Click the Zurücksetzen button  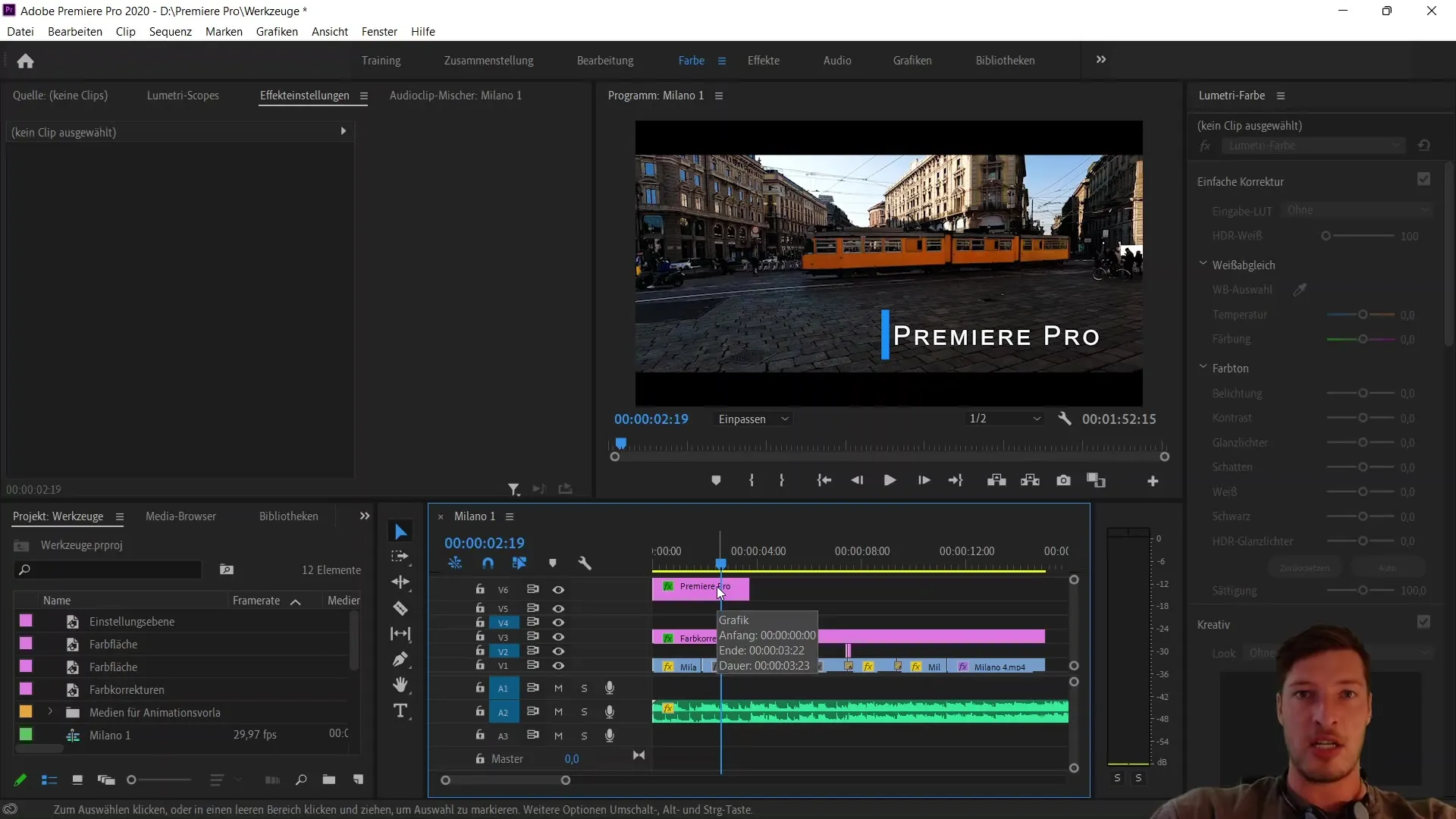point(1304,568)
